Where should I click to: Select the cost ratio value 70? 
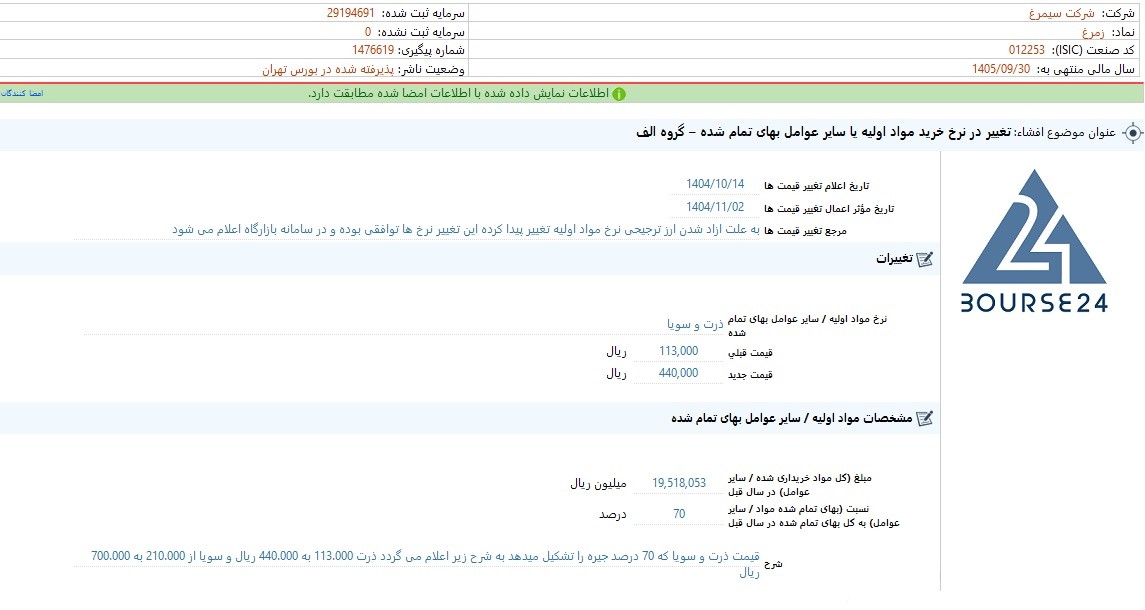(679, 514)
